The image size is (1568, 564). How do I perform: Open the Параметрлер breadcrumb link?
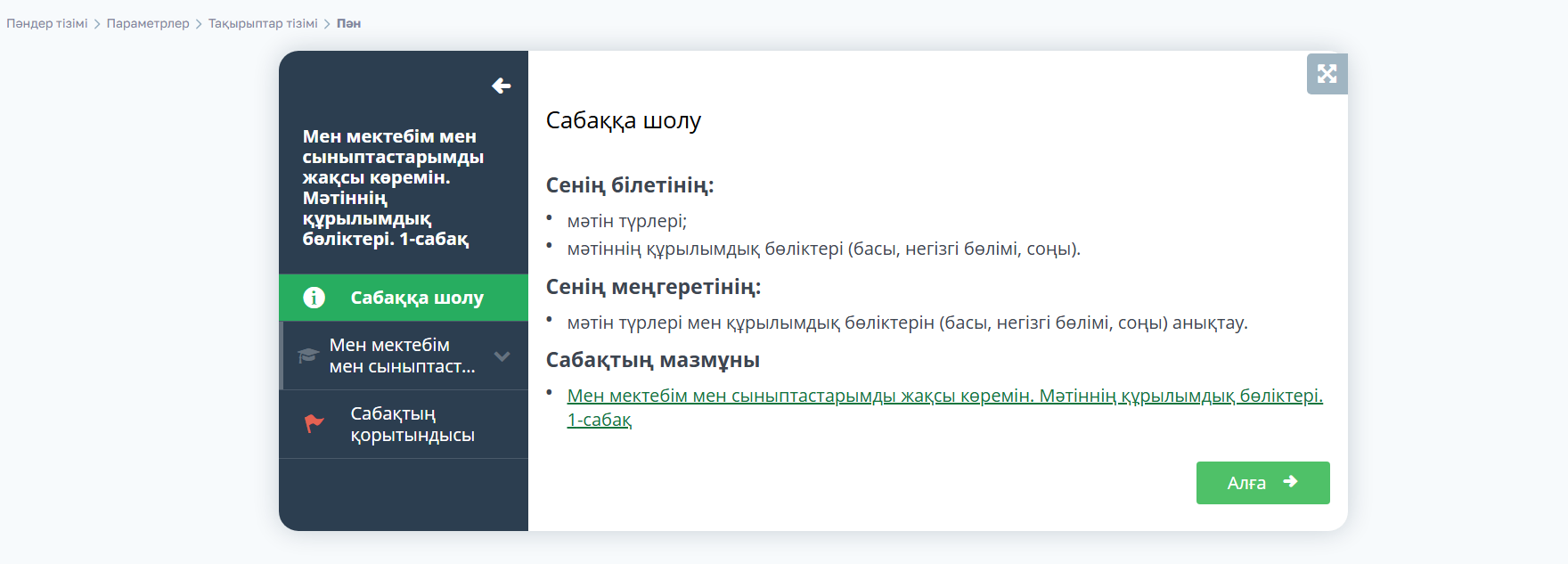point(148,23)
